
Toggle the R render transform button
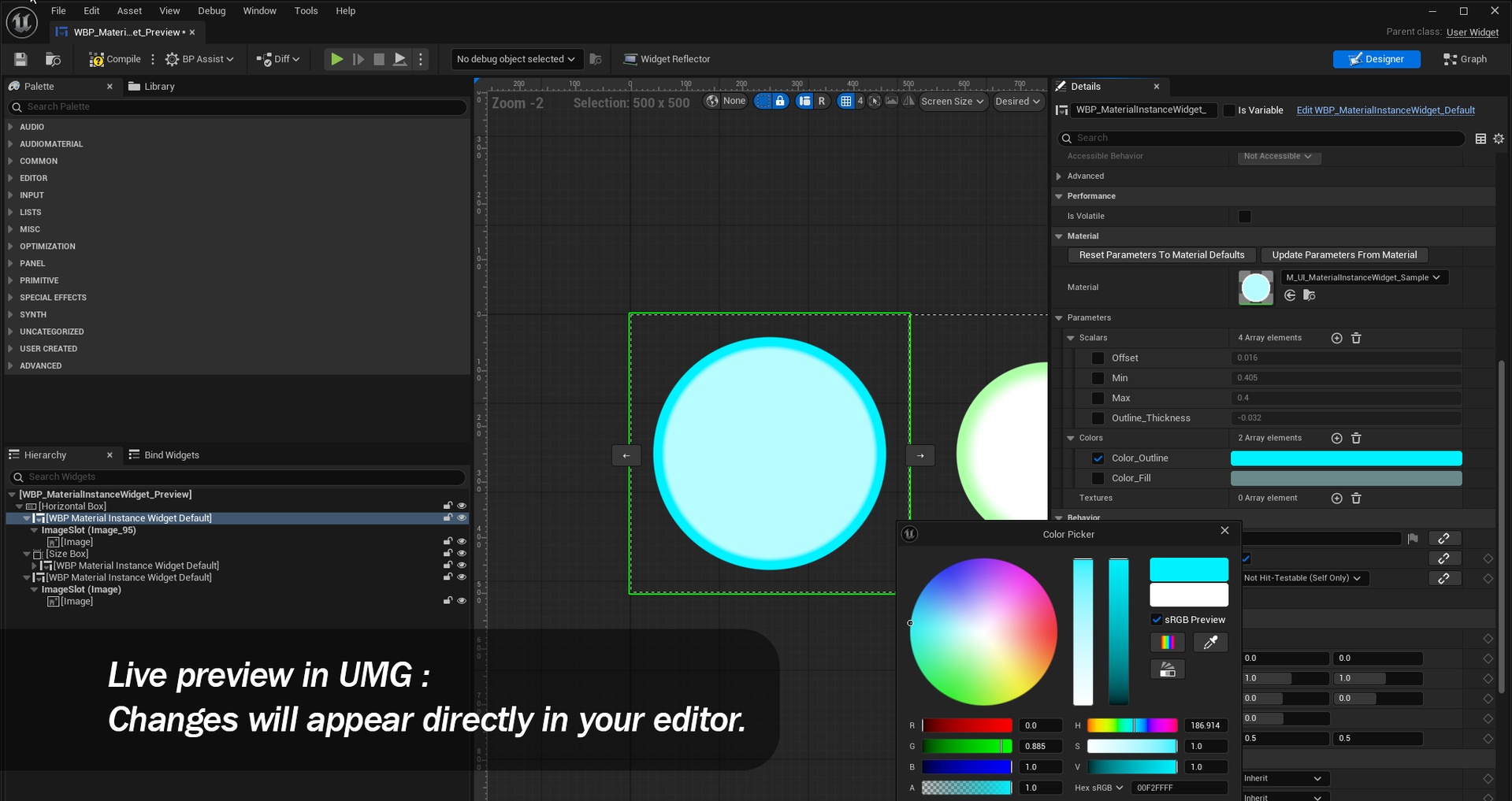[x=822, y=101]
